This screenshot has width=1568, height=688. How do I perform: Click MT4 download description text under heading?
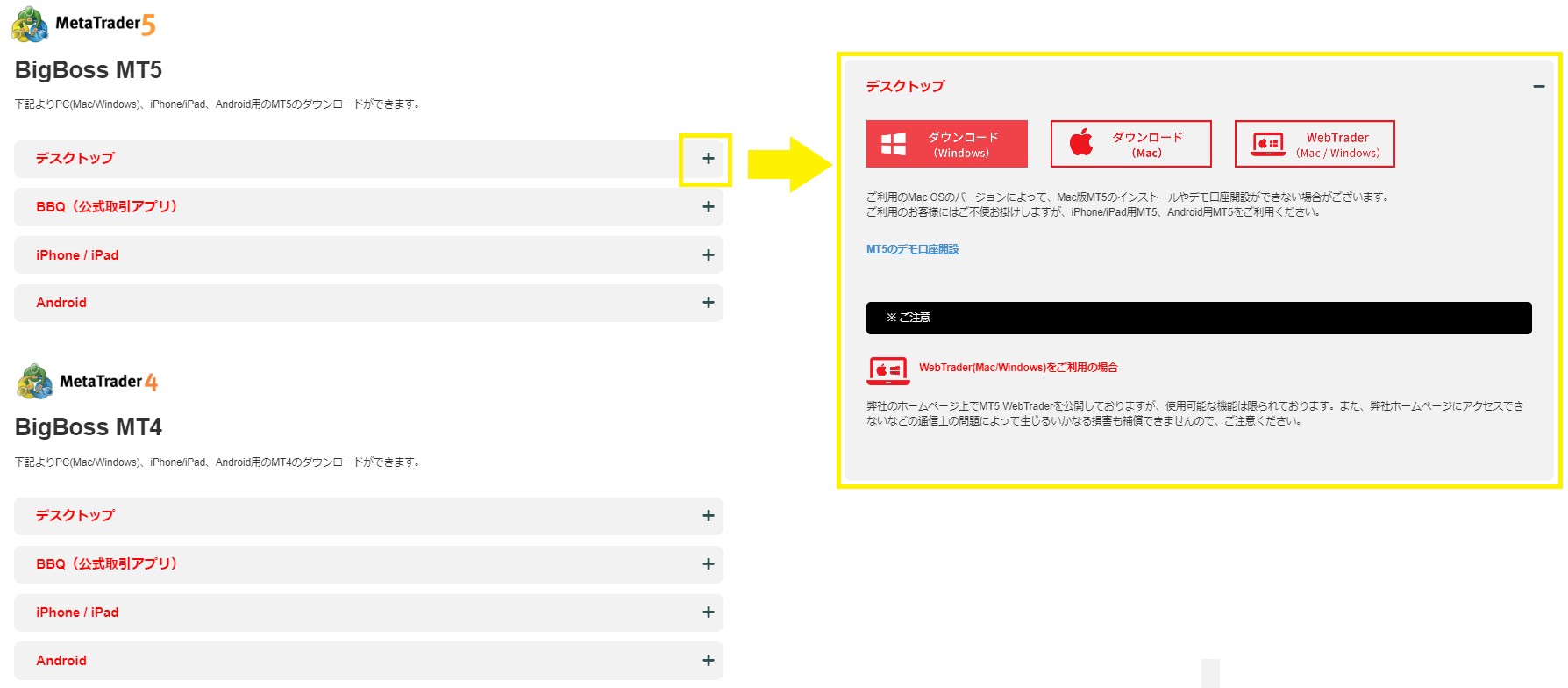point(219,462)
